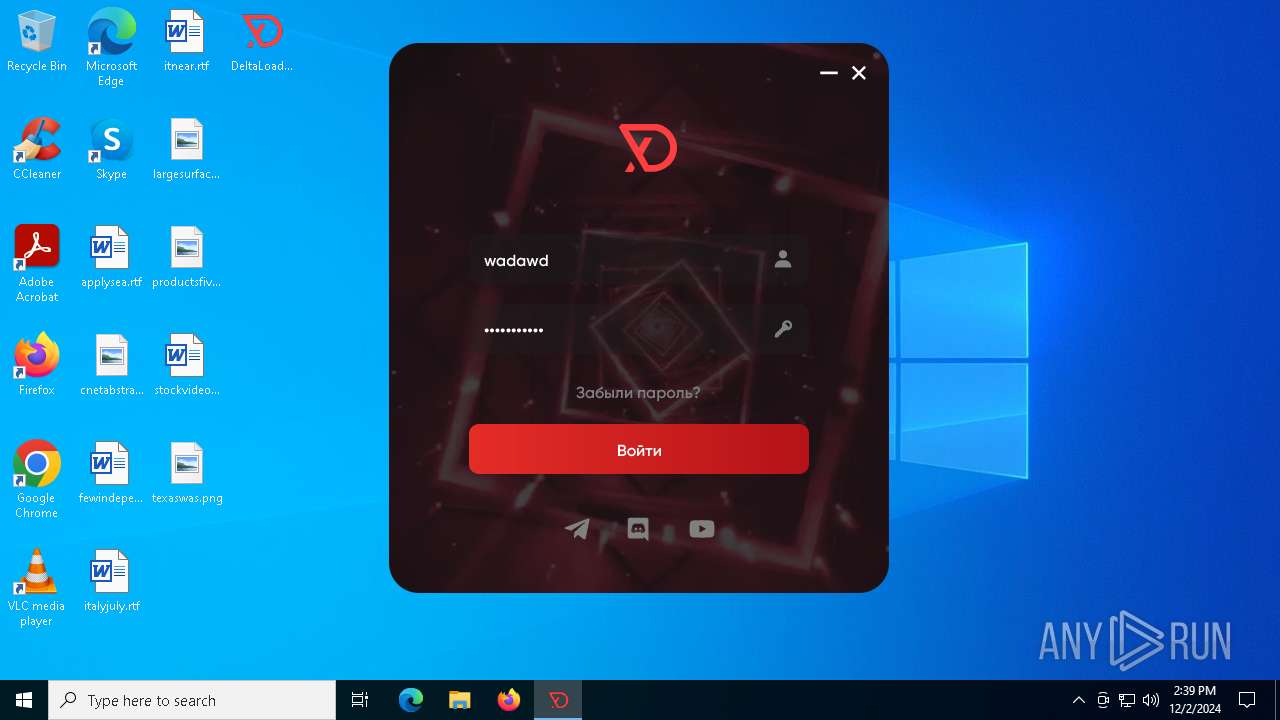Open the Windows Start menu

[x=24, y=700]
